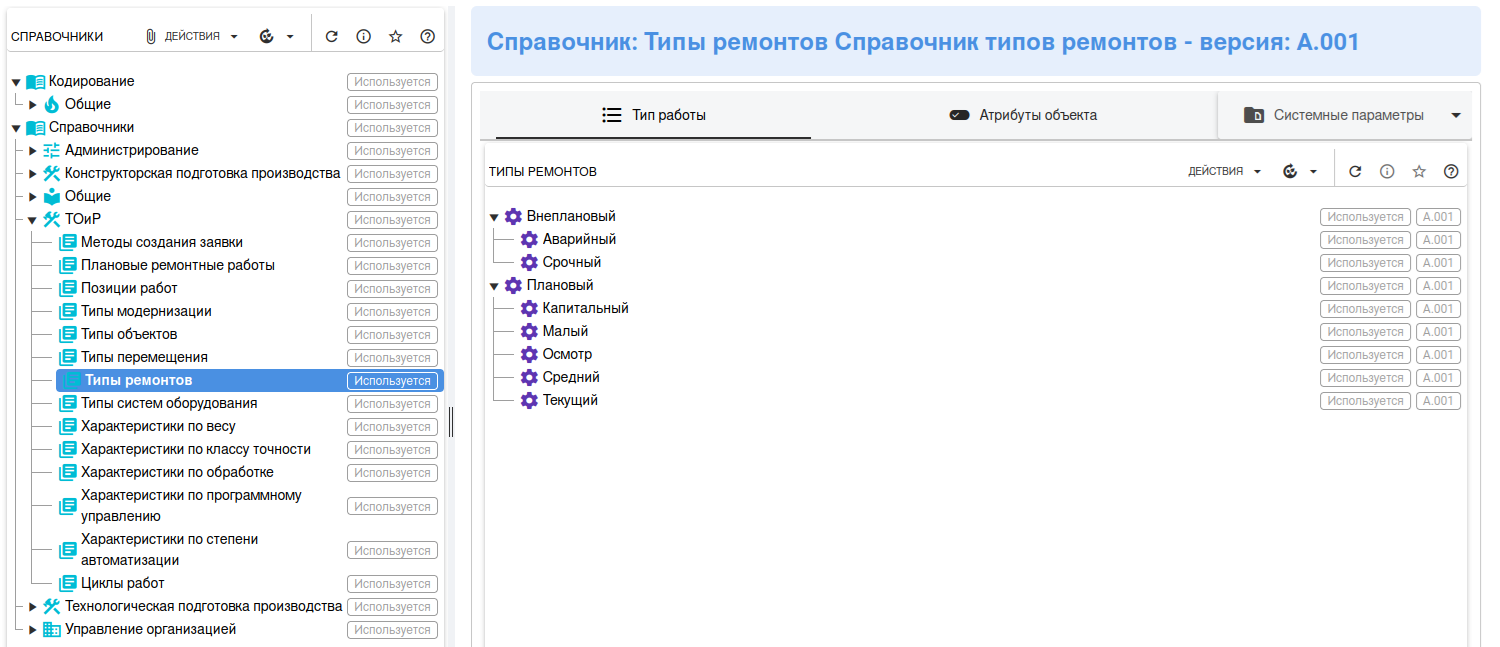
Task: Click the A.001 version badge for Внеплановый
Action: coord(1438,217)
